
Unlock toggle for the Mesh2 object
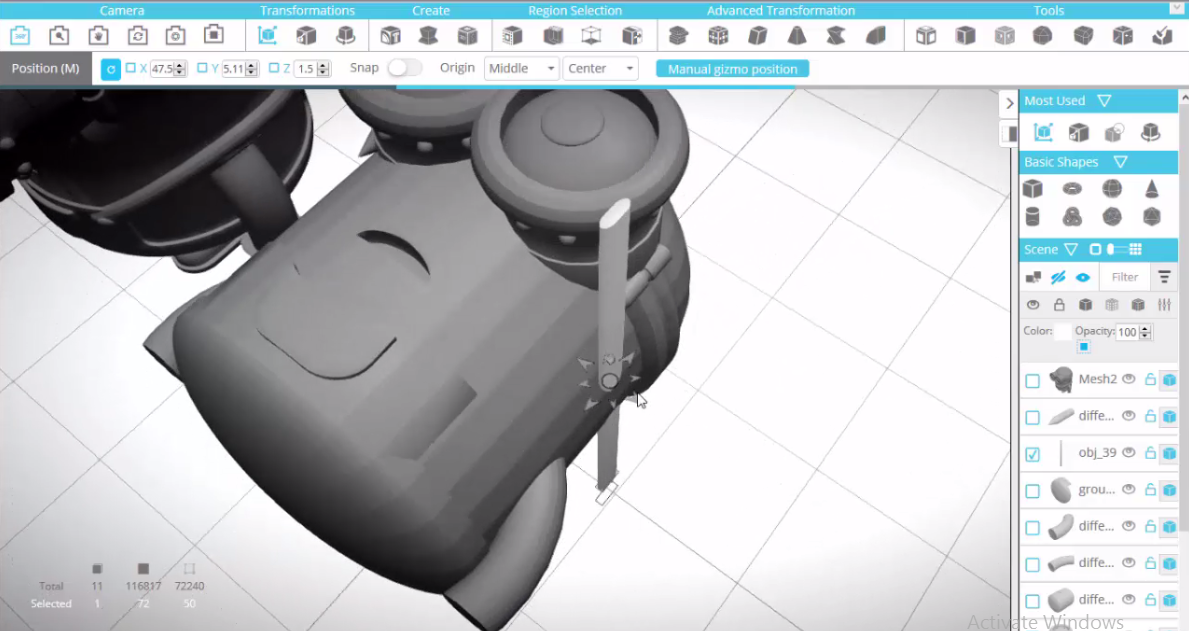tap(1150, 379)
